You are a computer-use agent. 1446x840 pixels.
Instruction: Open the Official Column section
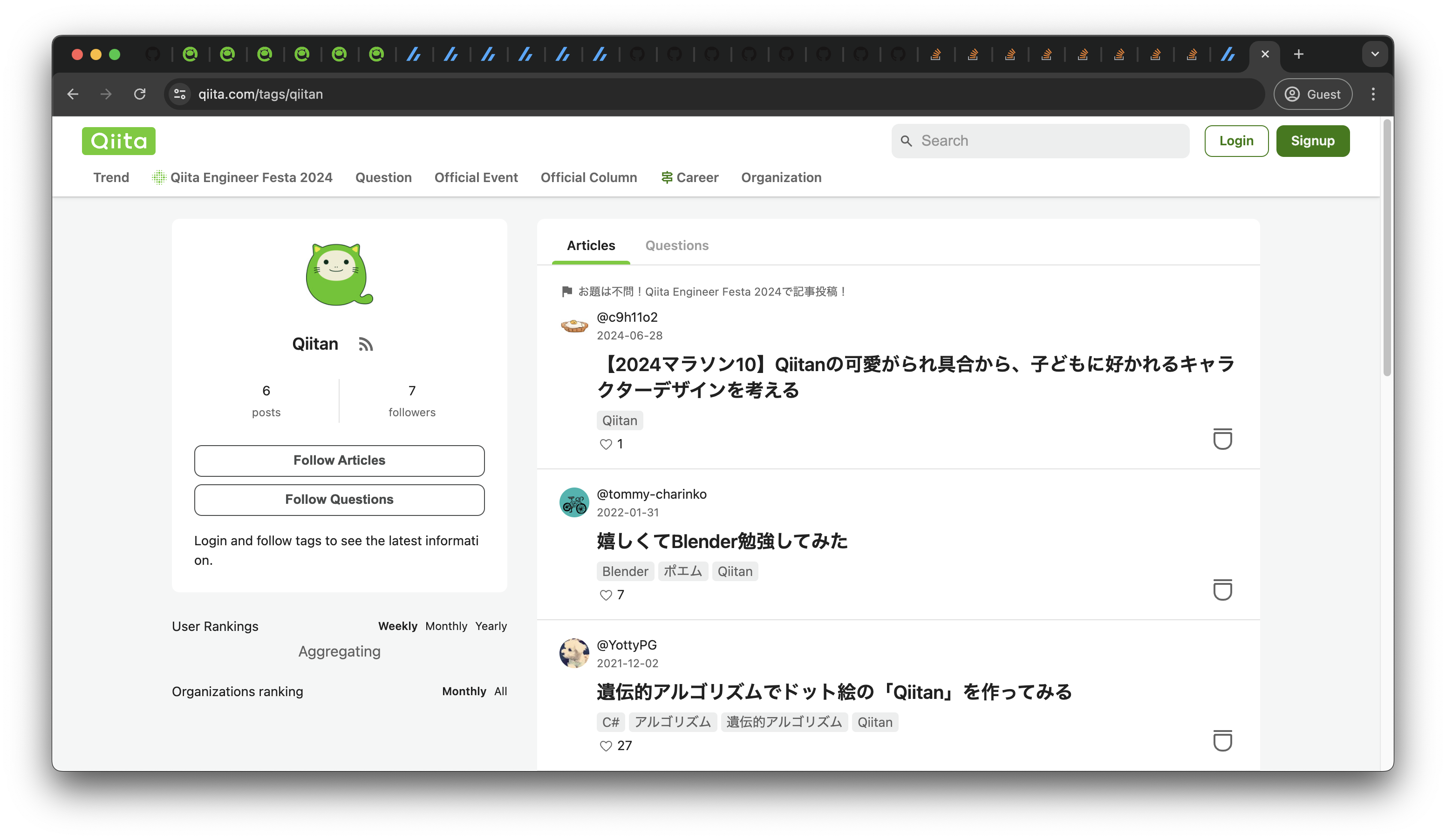point(589,177)
